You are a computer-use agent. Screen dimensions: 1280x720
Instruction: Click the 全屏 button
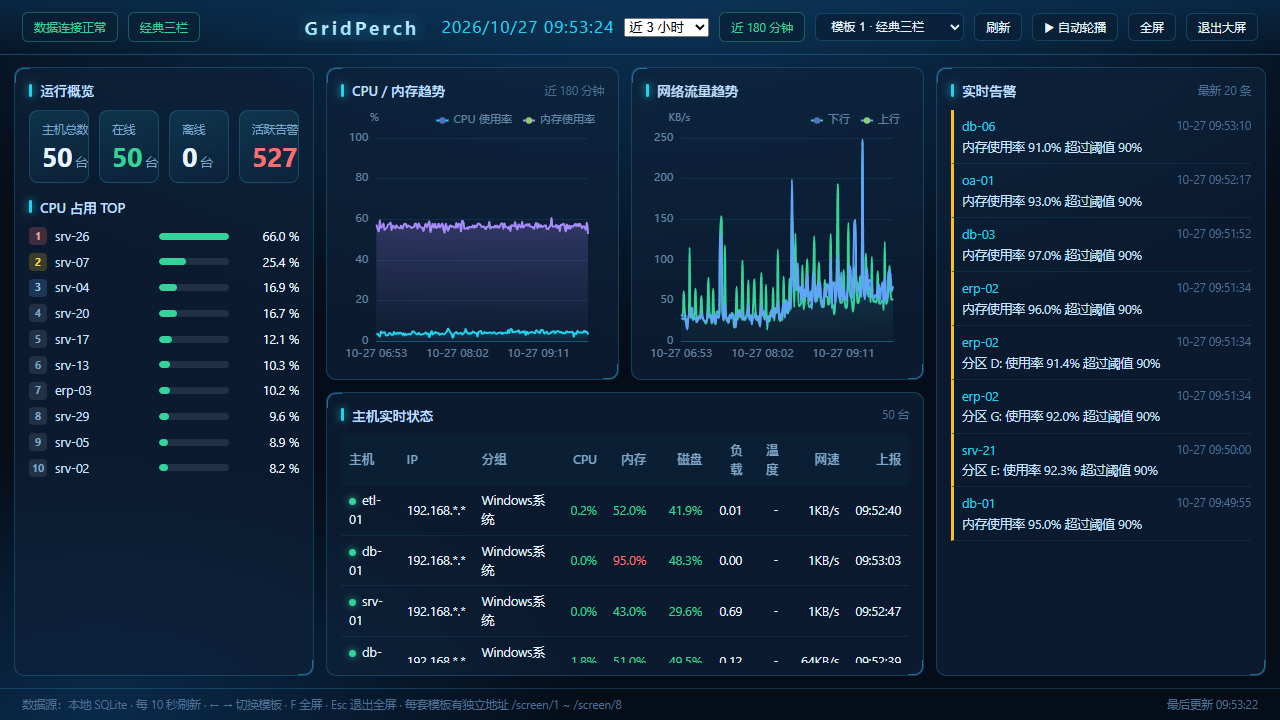point(1152,27)
